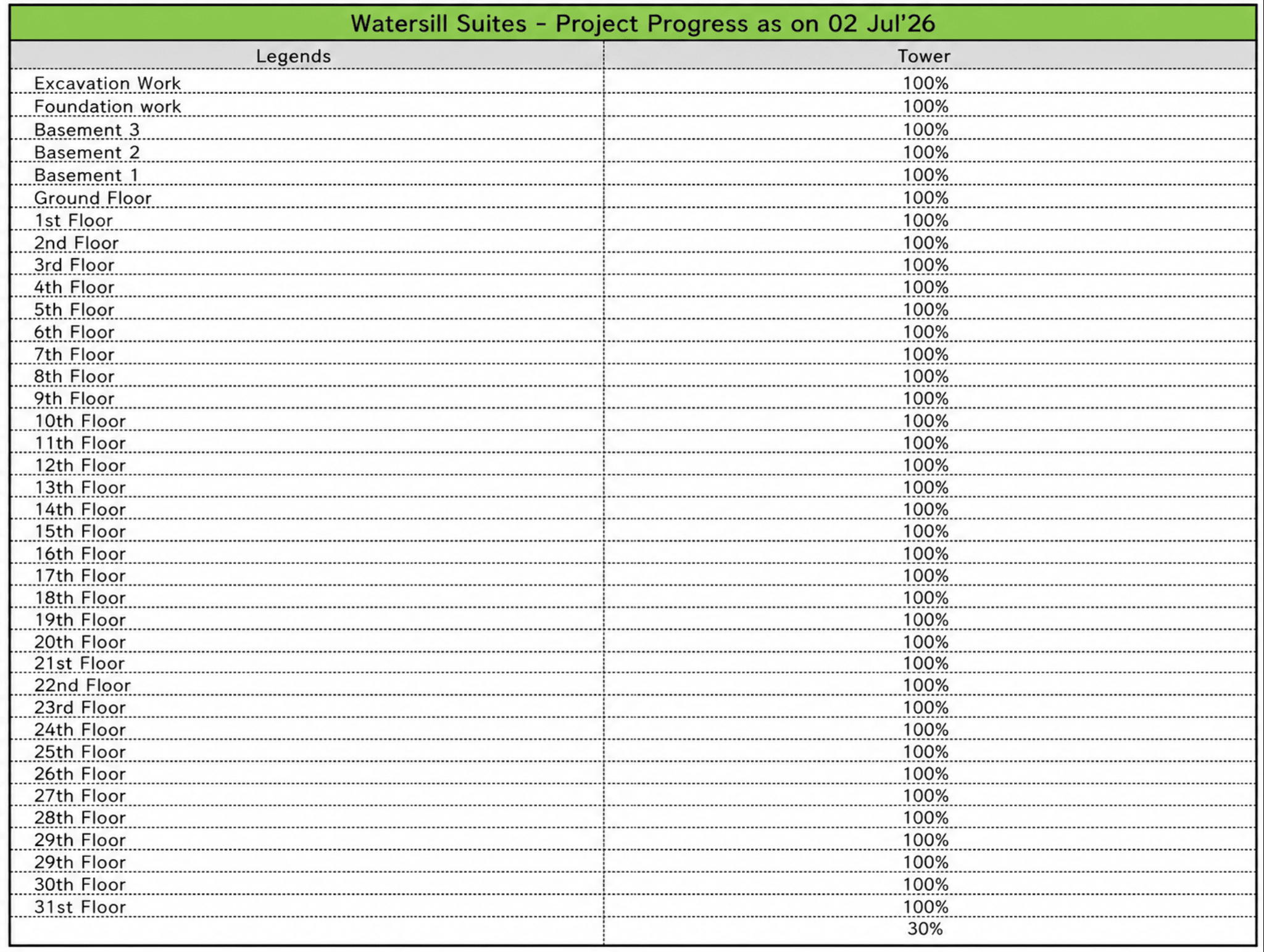The height and width of the screenshot is (952, 1264).
Task: Select the 100% value beside 3rd Floor
Action: (926, 265)
